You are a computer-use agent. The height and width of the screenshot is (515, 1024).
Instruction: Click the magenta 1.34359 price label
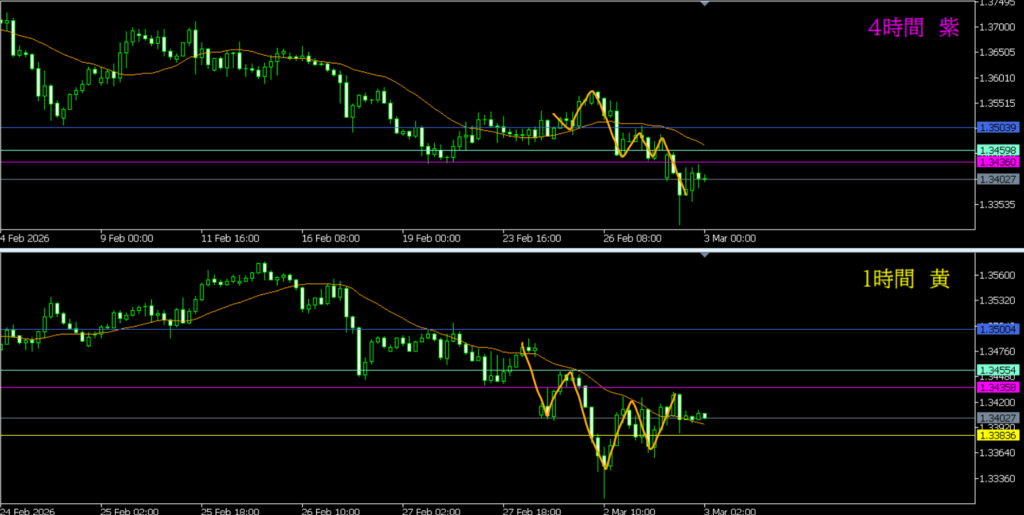[997, 387]
